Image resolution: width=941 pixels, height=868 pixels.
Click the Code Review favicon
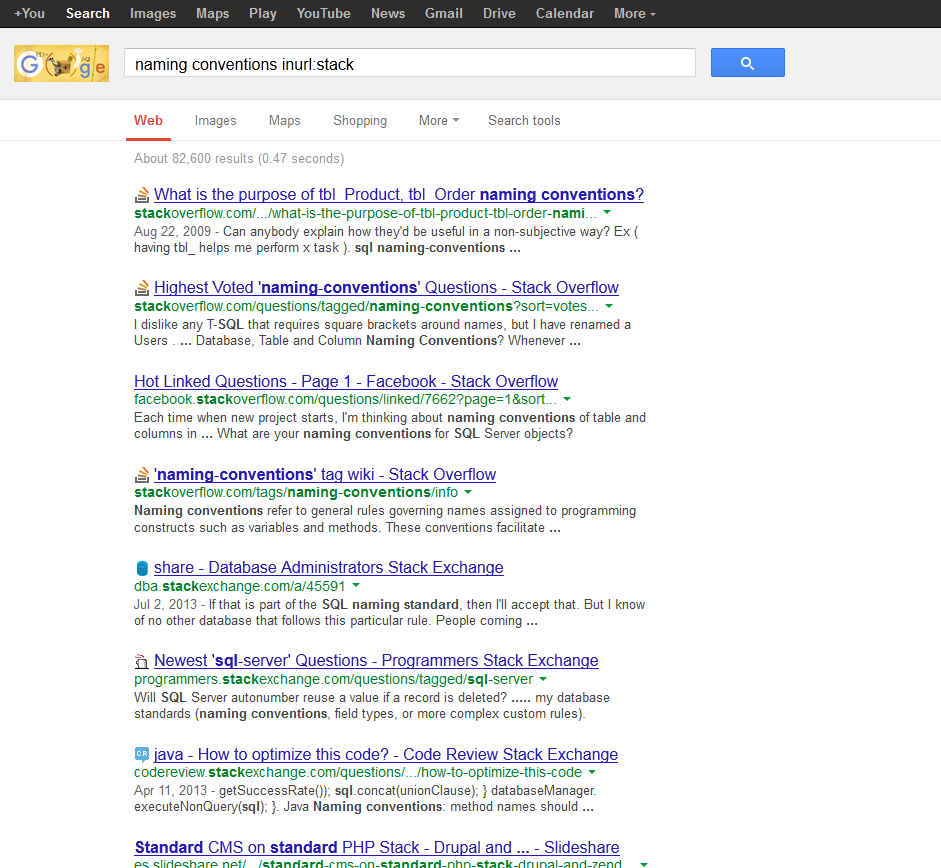(x=142, y=754)
